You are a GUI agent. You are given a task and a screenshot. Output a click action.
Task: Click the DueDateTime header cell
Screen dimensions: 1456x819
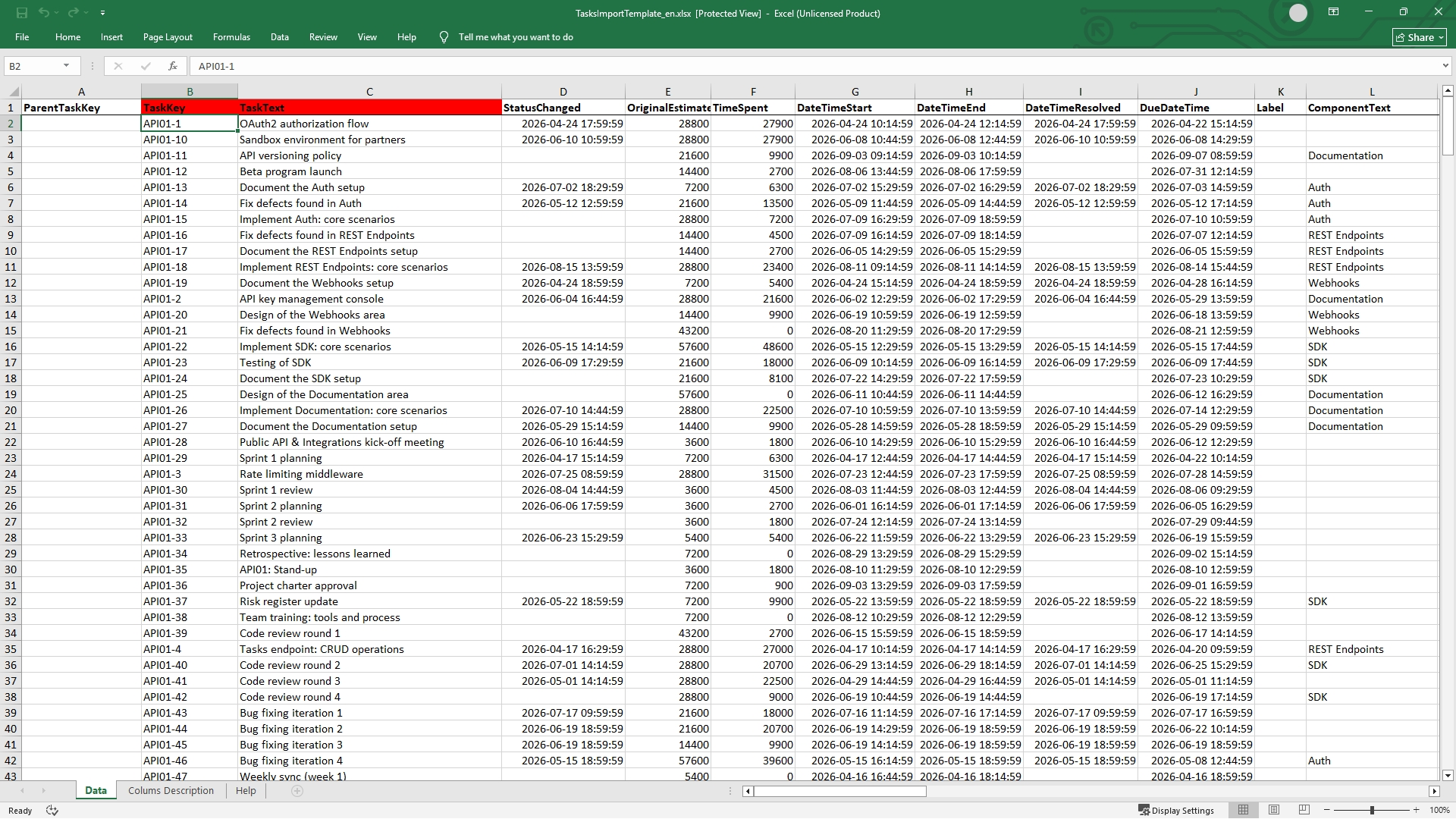[1196, 108]
